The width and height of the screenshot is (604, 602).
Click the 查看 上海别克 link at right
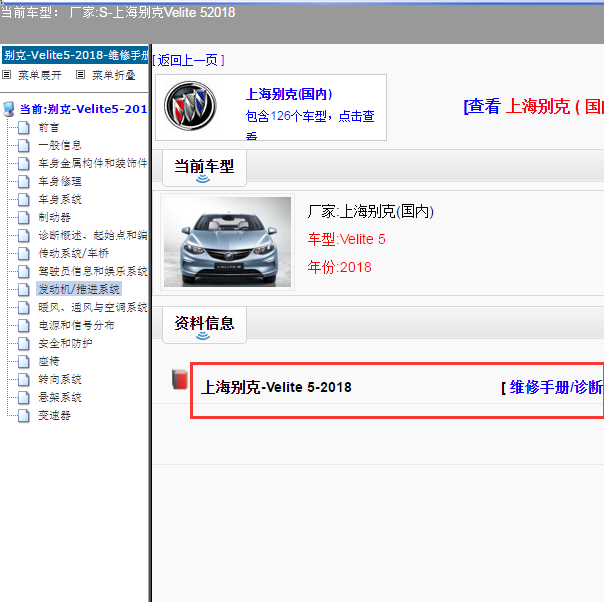pos(534,106)
